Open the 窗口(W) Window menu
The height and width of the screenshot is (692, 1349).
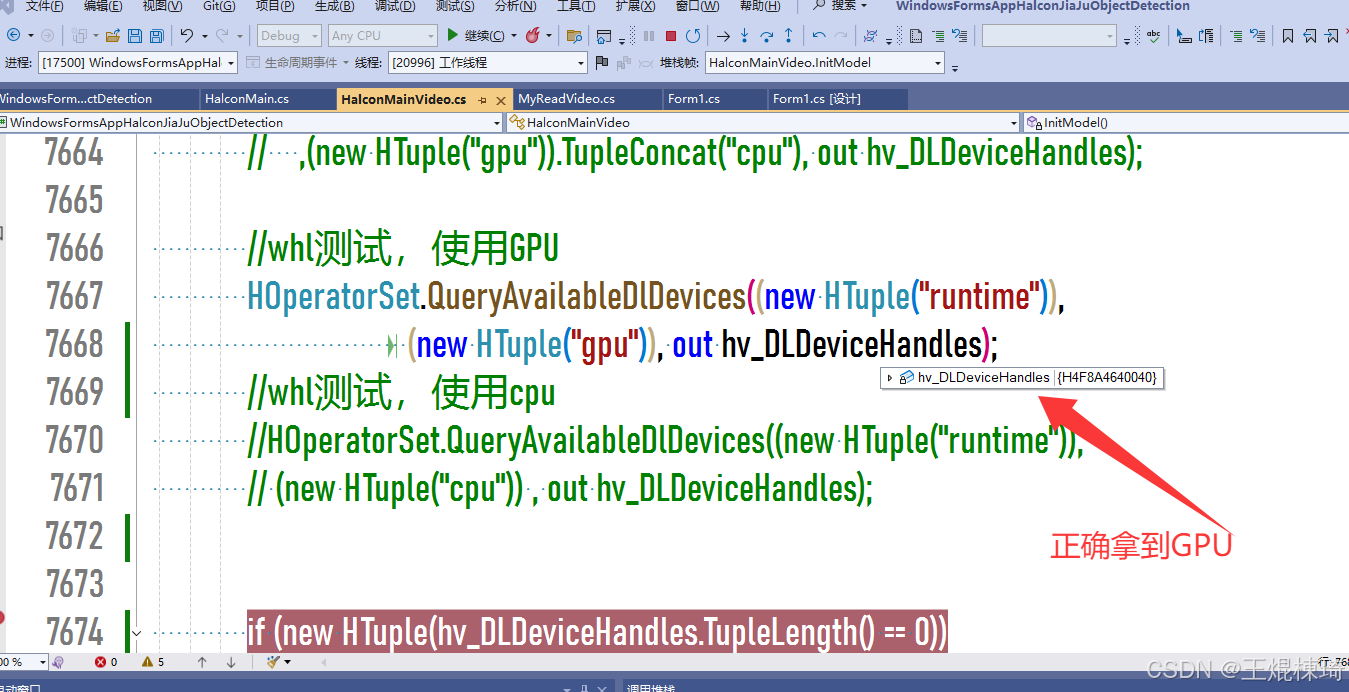pos(697,6)
